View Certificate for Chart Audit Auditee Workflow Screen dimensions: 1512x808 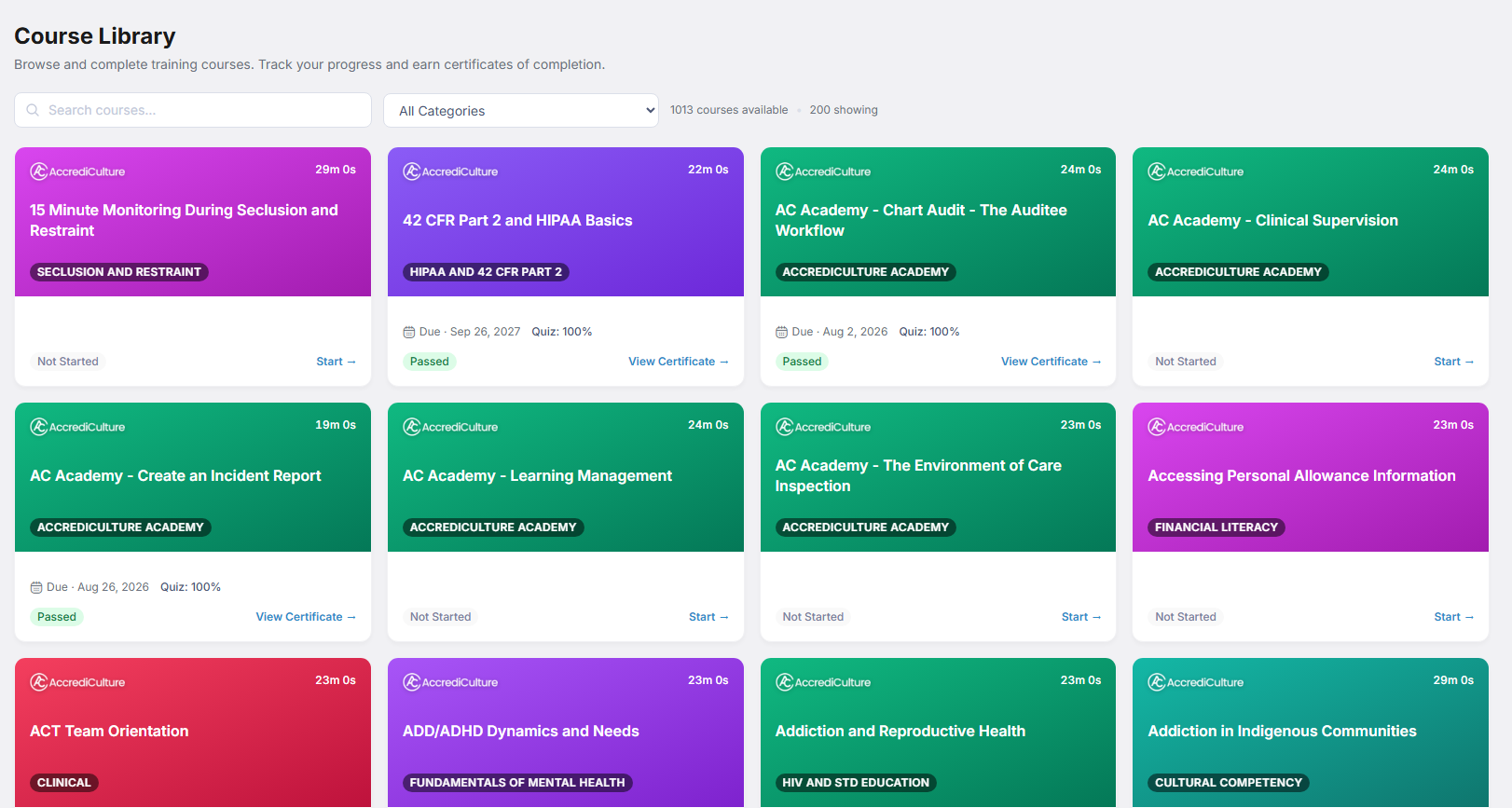[x=1051, y=362]
